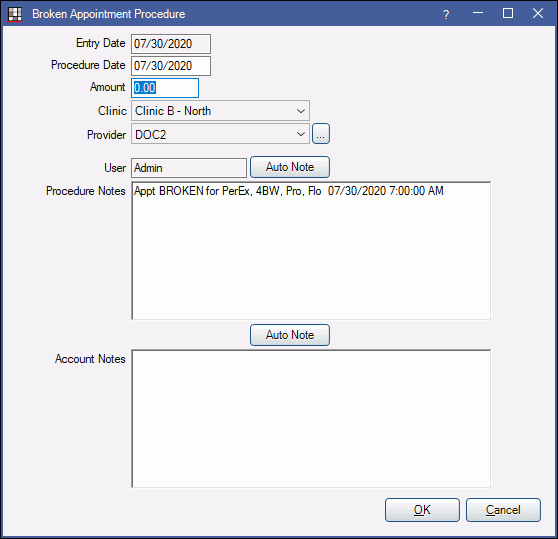
Task: Expand the Clinic dropdown arrow
Action: coord(301,111)
